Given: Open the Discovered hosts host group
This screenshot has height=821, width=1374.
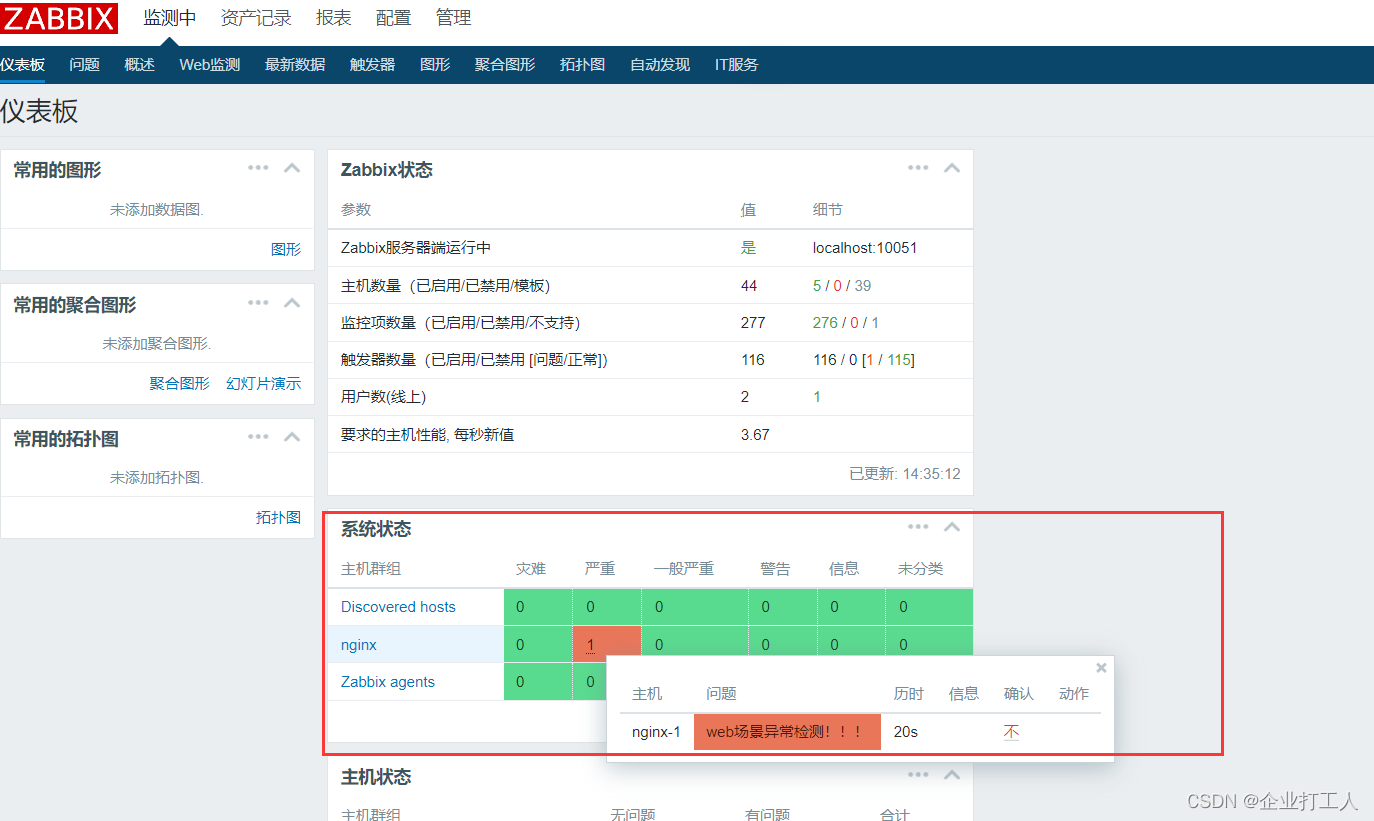Looking at the screenshot, I should click(x=398, y=607).
